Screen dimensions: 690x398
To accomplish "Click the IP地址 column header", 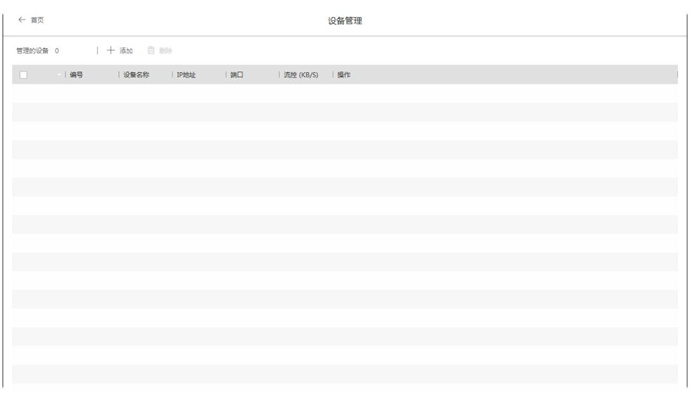I will pos(186,75).
